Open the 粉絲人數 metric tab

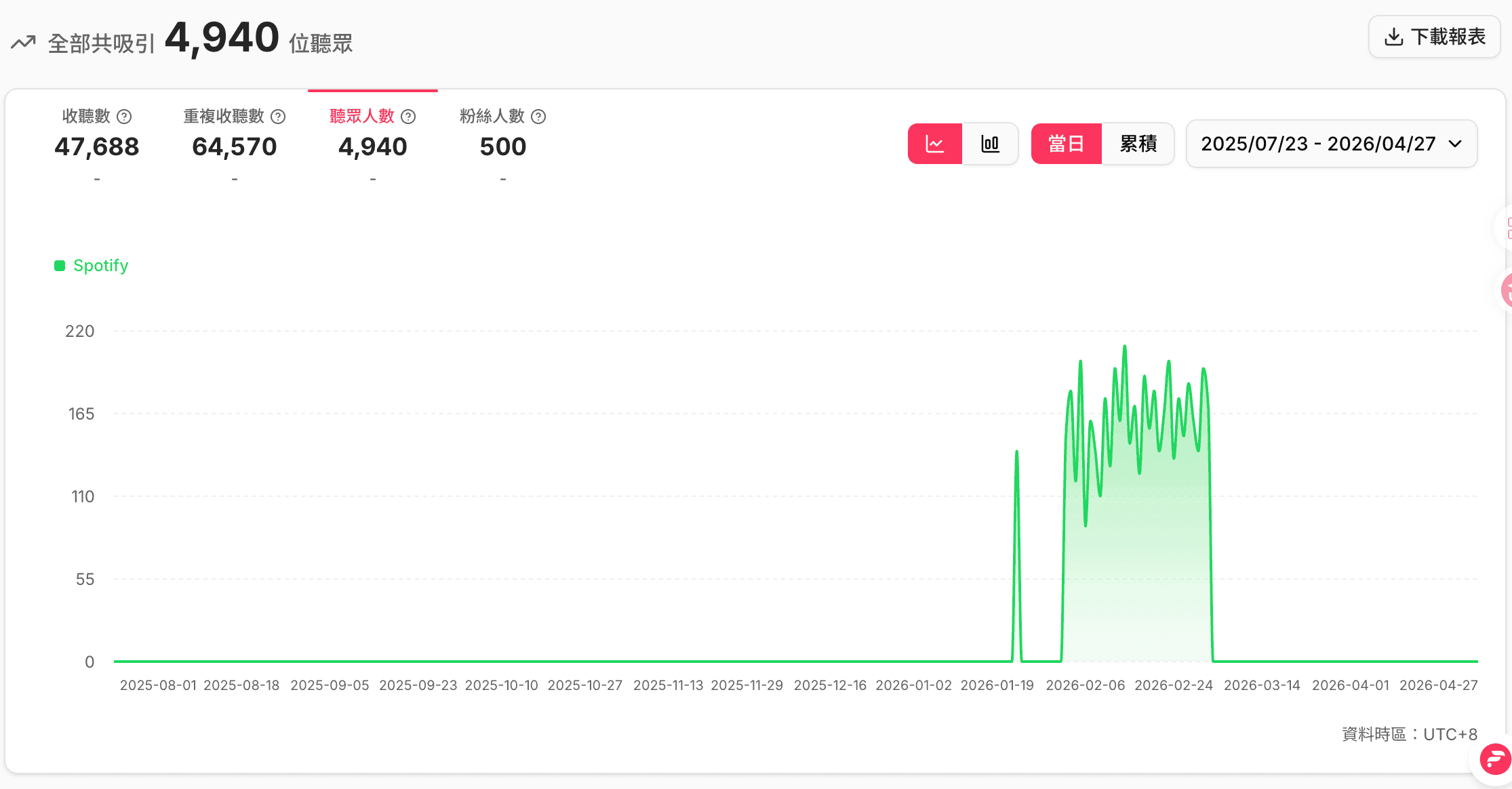(503, 144)
